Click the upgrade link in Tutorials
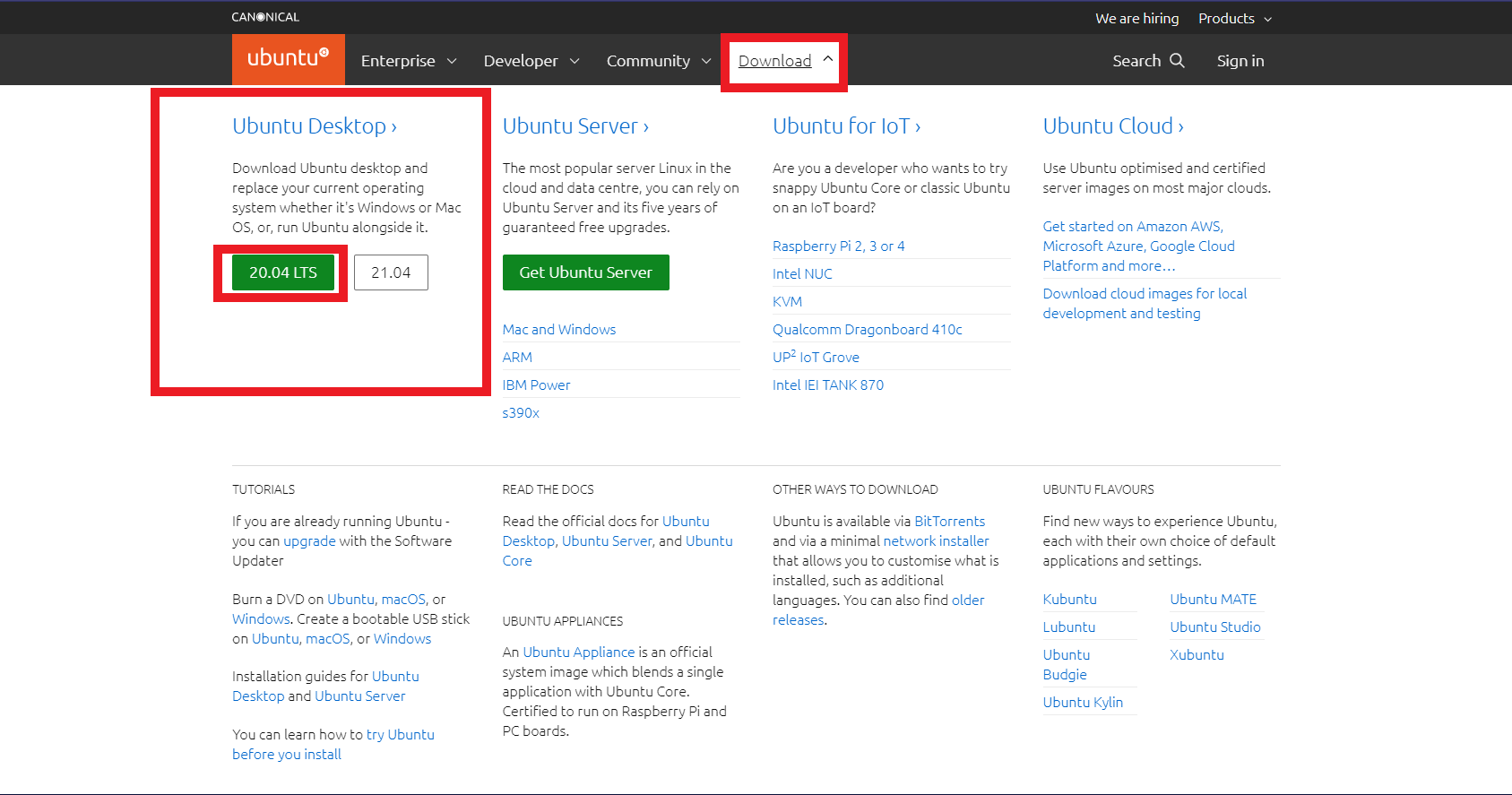Viewport: 1512px width, 795px height. point(309,541)
